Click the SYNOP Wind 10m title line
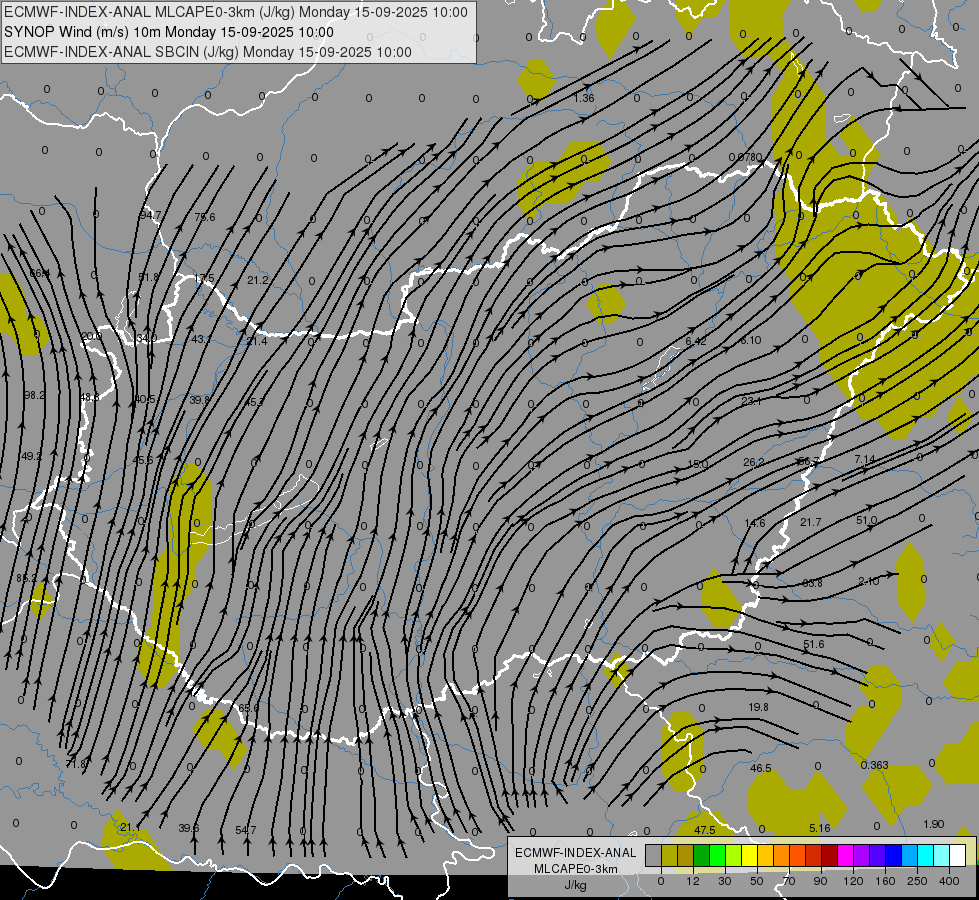979x900 pixels. pyautogui.click(x=169, y=32)
